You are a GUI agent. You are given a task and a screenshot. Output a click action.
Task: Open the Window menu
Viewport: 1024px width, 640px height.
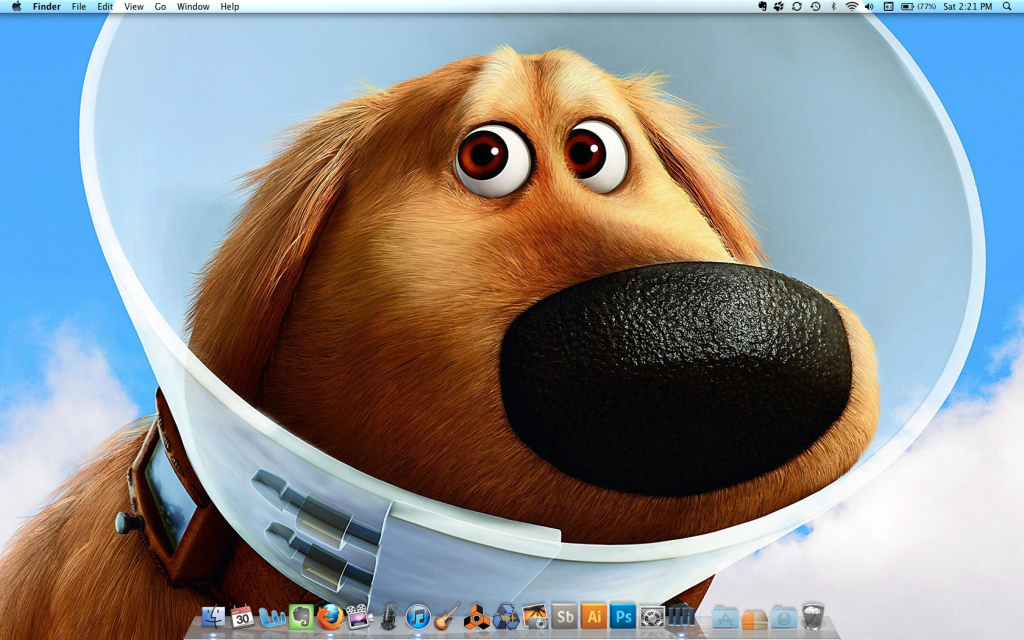coord(193,7)
